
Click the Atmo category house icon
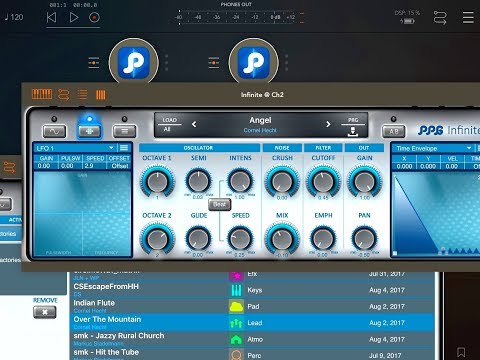pos(236,339)
